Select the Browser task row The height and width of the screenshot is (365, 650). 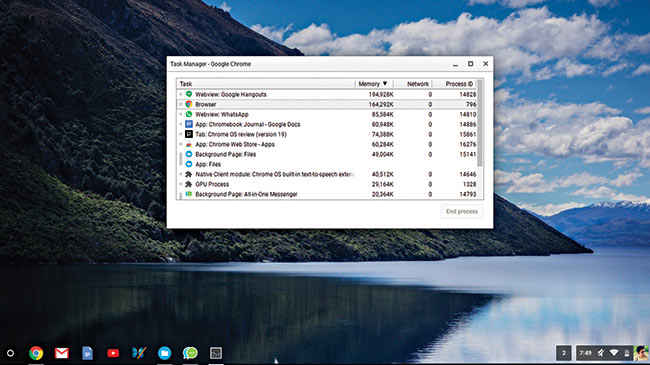[327, 104]
